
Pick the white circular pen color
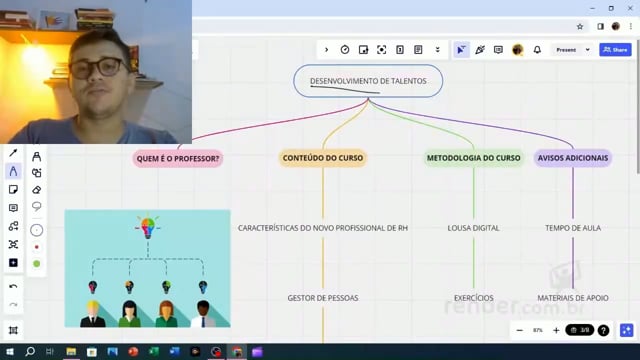(x=36, y=230)
